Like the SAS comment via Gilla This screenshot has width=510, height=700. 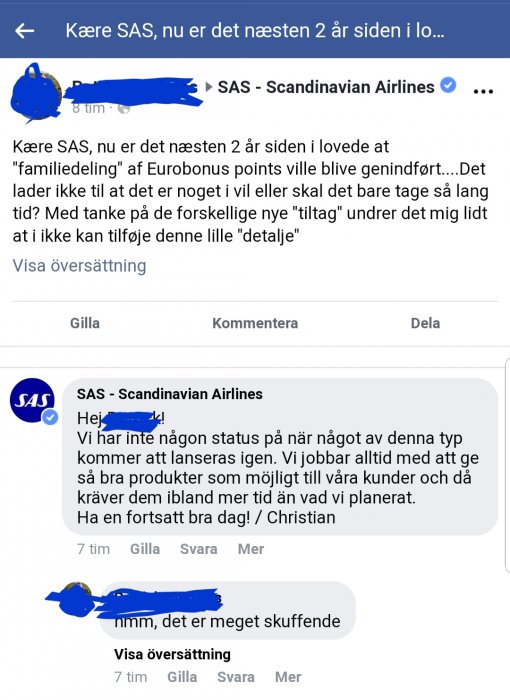[145, 549]
